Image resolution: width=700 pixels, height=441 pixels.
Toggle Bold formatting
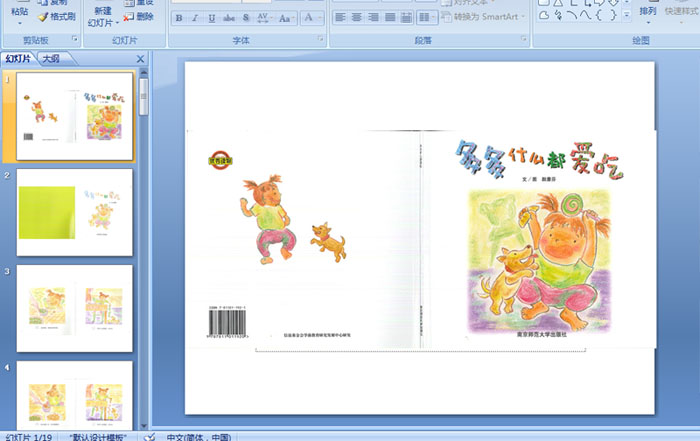179,18
